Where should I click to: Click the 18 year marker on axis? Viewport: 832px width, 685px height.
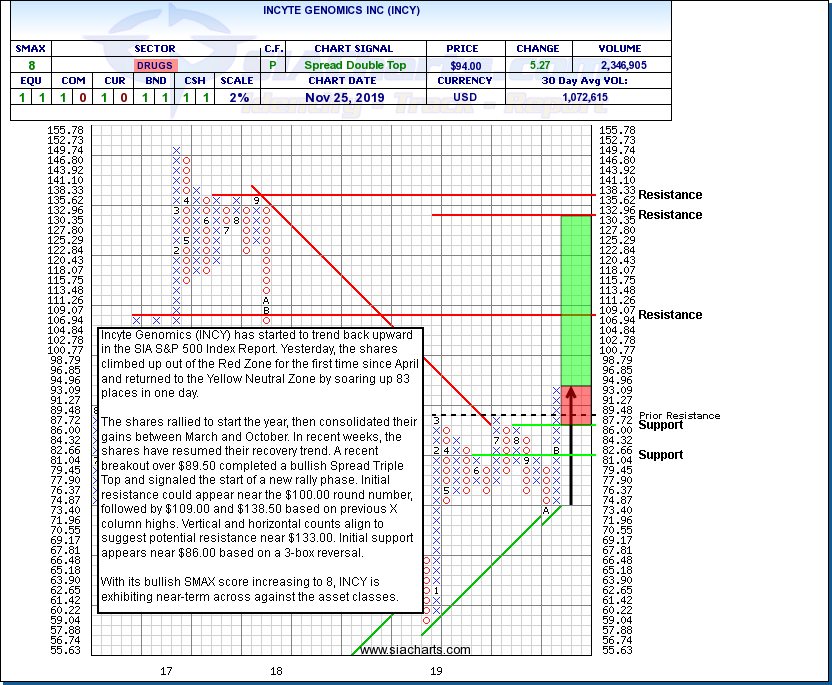click(x=276, y=671)
